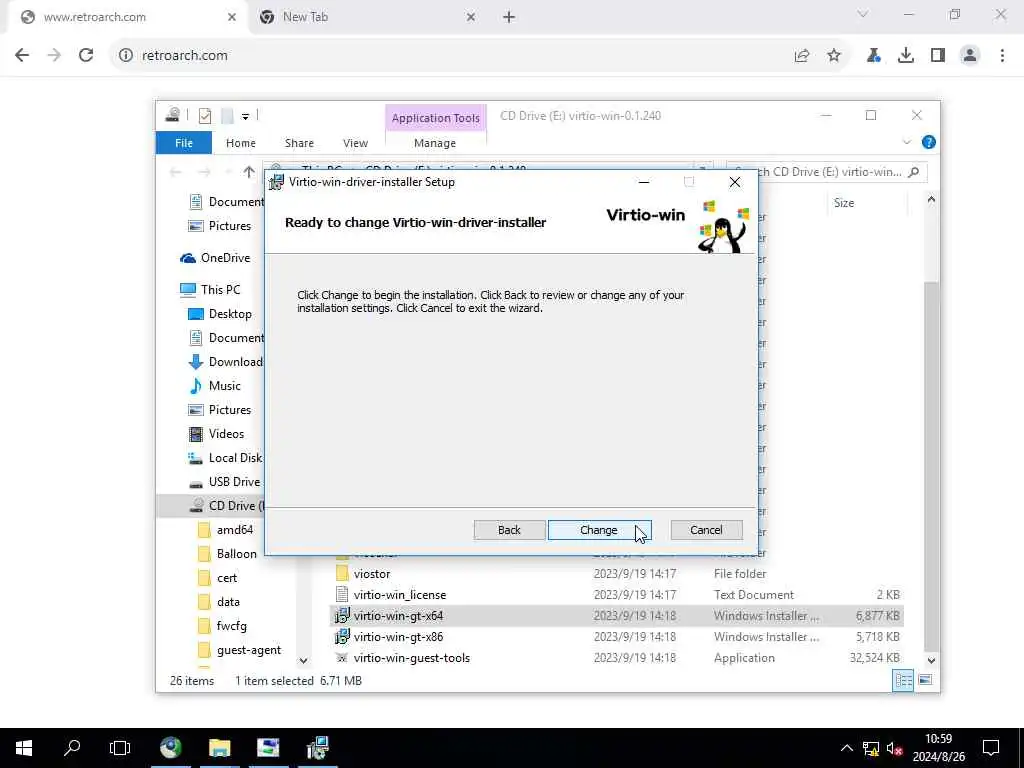Go up one folder level in Explorer

(249, 172)
